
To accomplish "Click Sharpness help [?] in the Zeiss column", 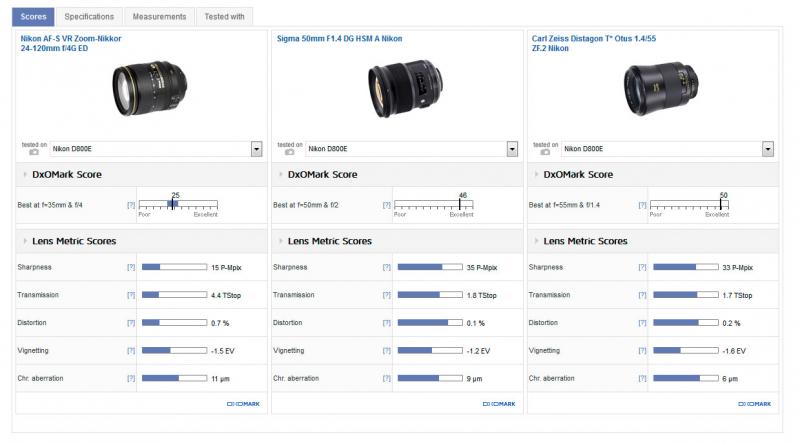I will point(642,267).
